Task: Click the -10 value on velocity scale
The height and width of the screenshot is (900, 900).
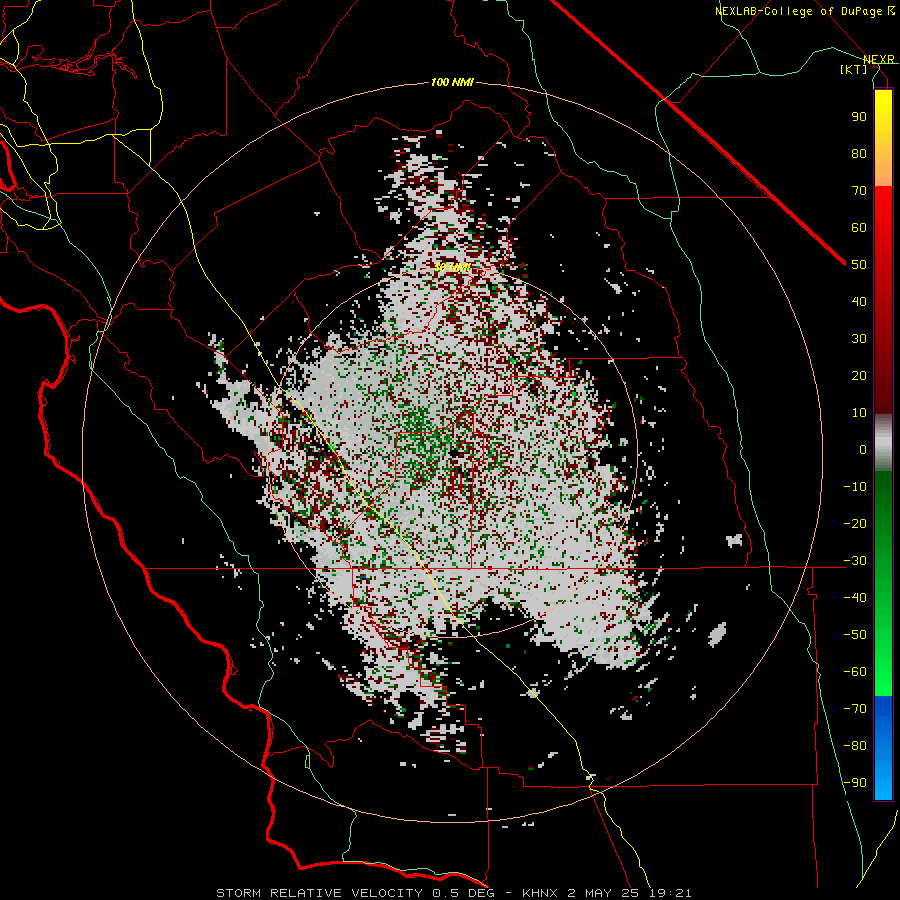Action: click(x=855, y=487)
